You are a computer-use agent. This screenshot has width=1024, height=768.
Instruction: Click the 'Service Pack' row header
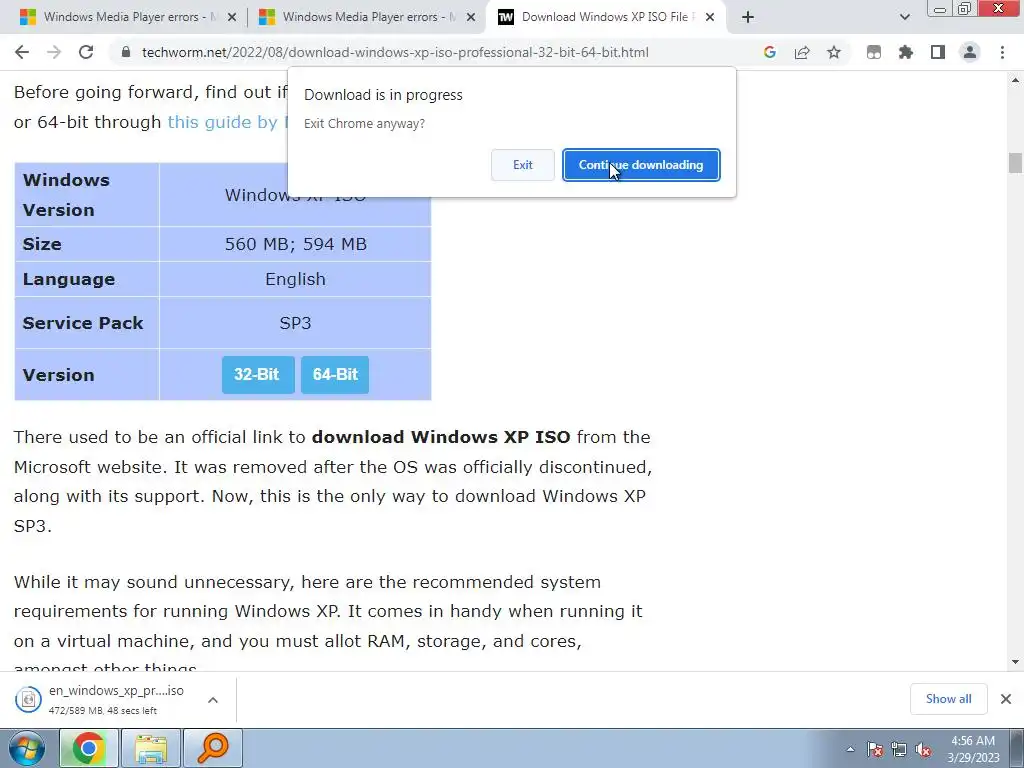[x=87, y=323]
